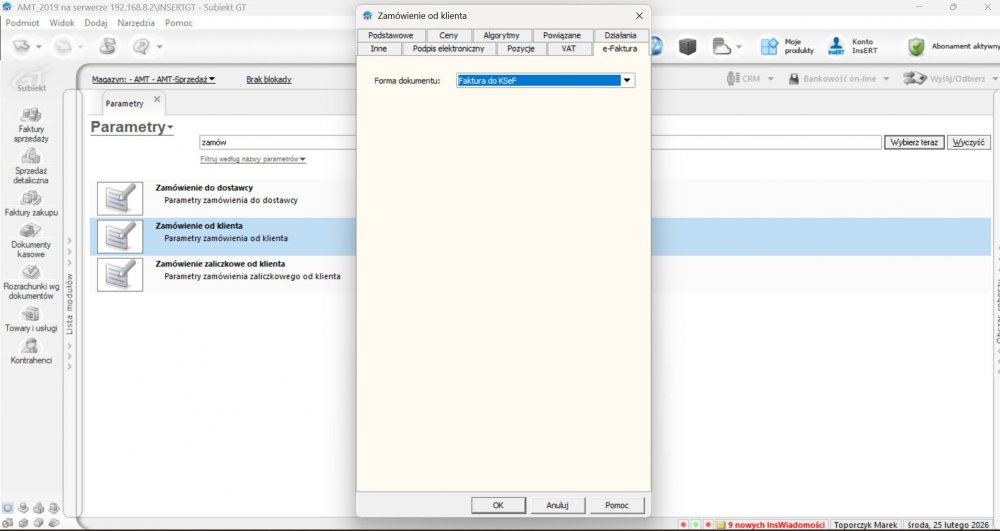Click the help question-mark toolbar icon
The height and width of the screenshot is (531, 1000).
[x=141, y=46]
